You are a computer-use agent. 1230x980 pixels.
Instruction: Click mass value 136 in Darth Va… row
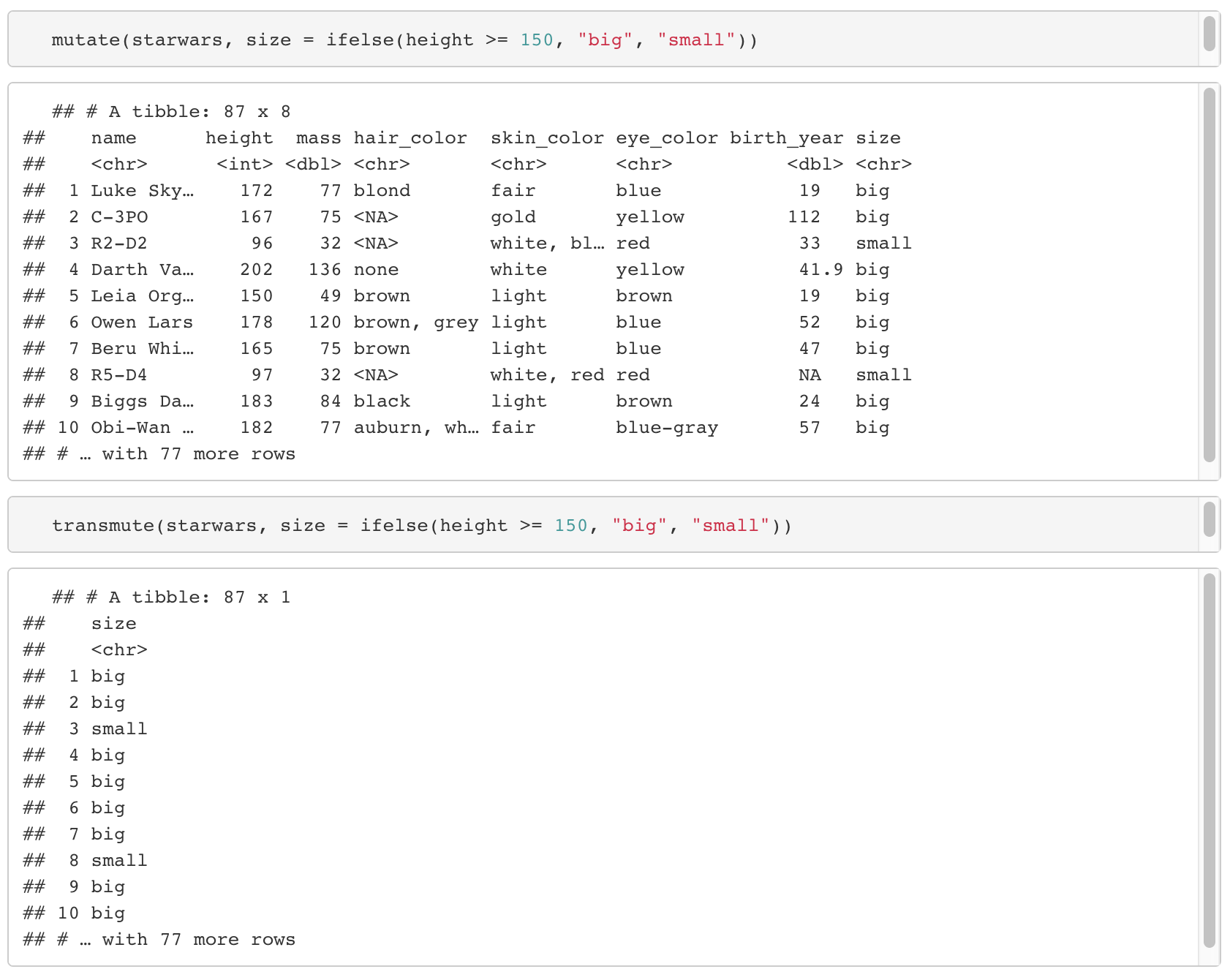(325, 269)
